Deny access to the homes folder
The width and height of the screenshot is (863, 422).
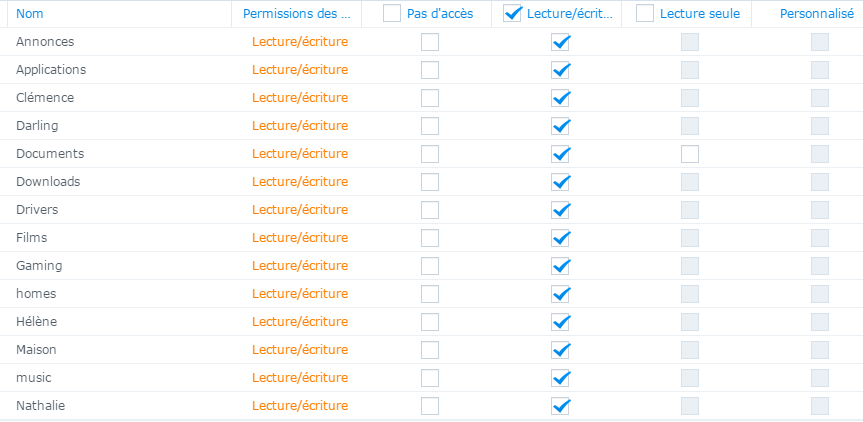(x=429, y=294)
